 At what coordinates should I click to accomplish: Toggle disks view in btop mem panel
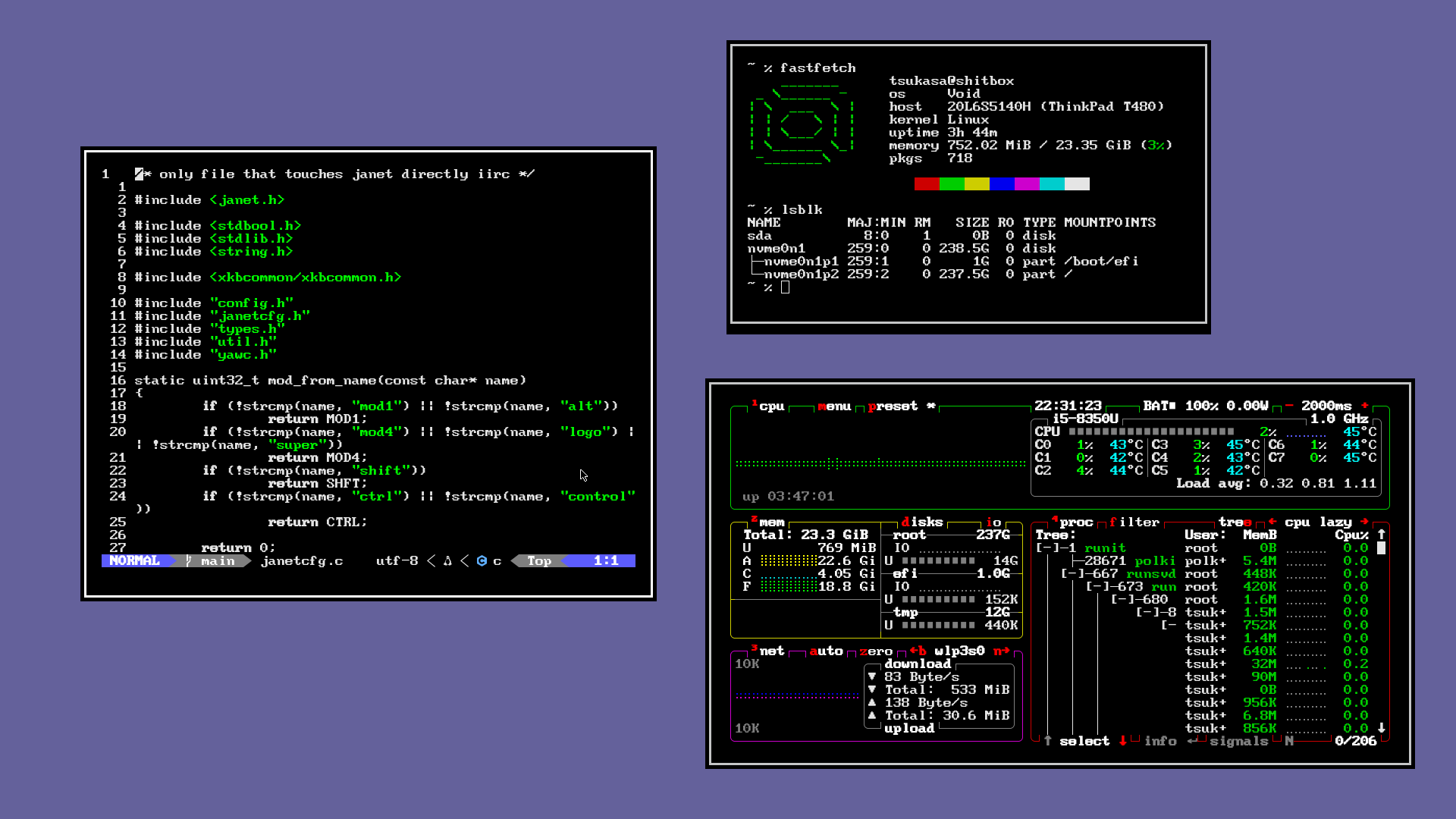pyautogui.click(x=921, y=522)
